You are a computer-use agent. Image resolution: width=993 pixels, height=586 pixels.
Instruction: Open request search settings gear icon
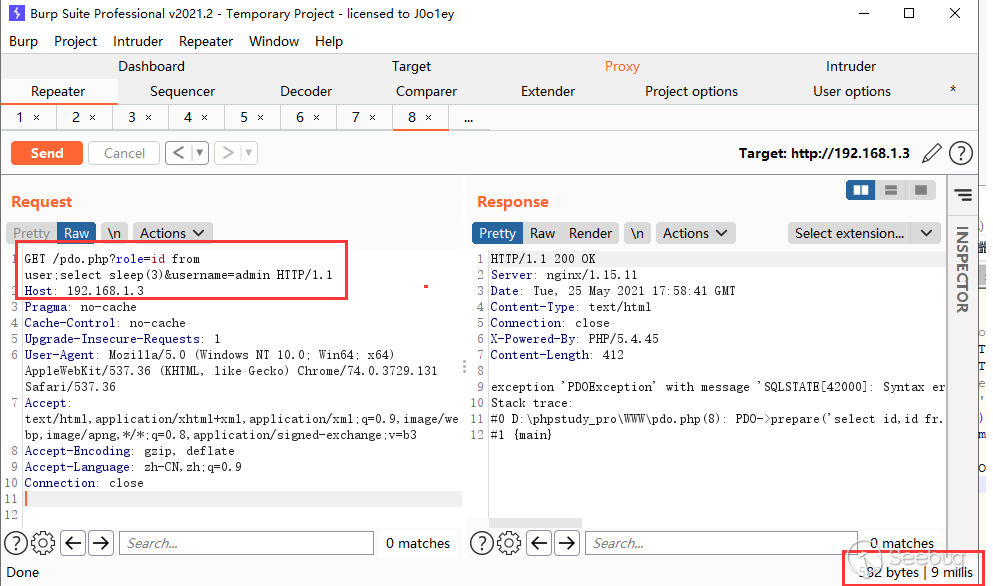coord(42,543)
